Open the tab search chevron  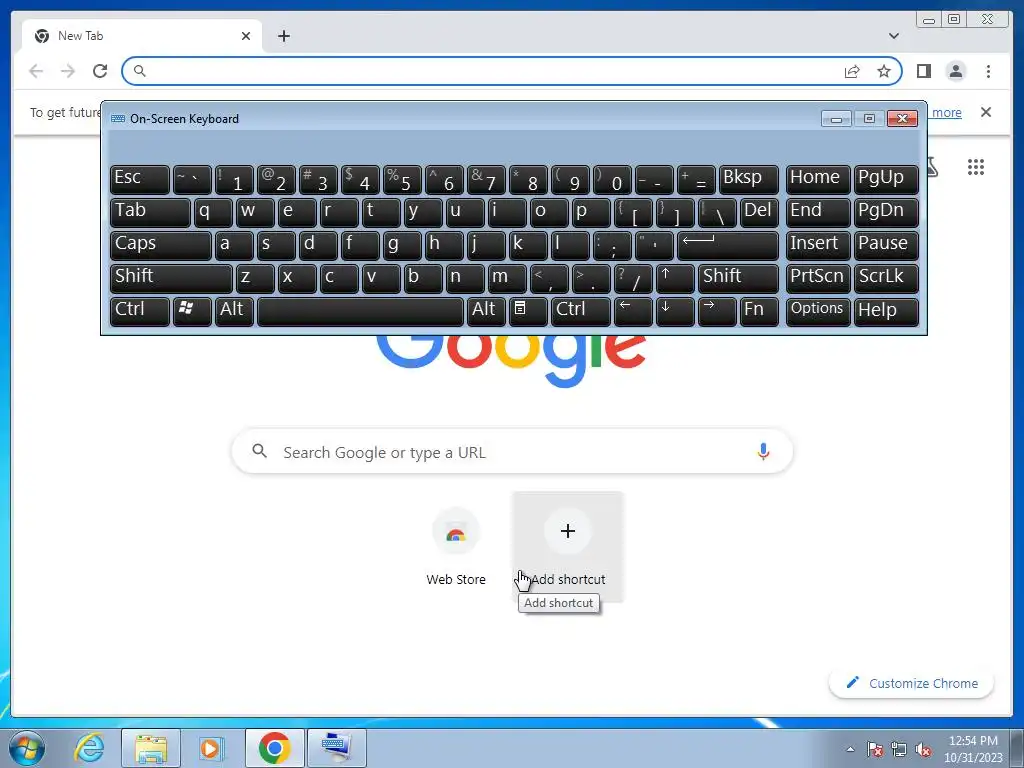pyautogui.click(x=894, y=36)
